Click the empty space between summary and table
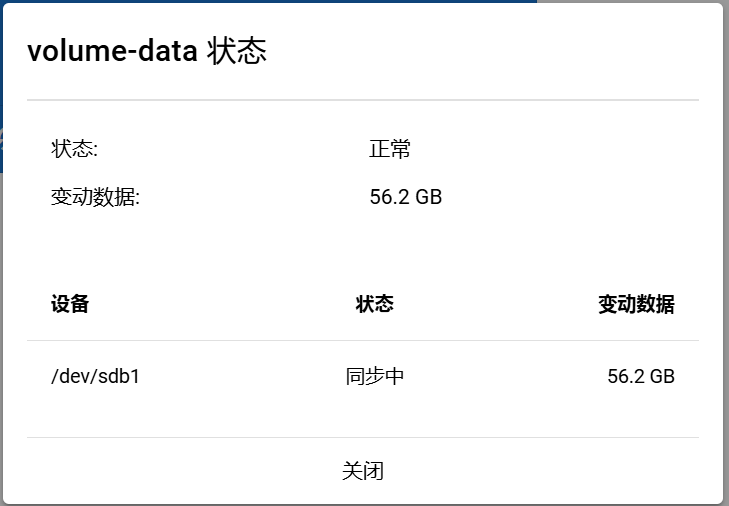 click(x=362, y=245)
